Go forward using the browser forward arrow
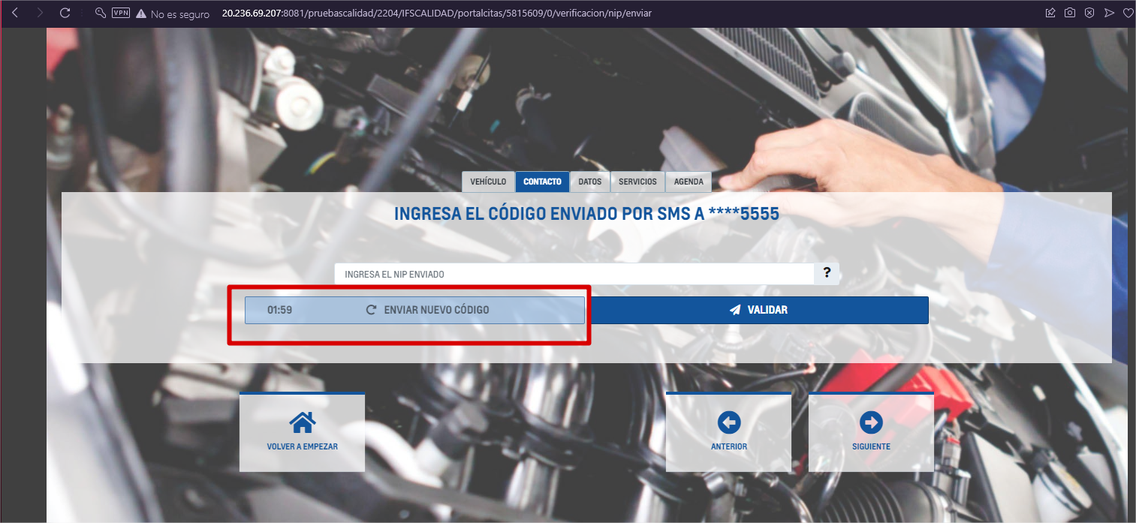 coord(39,13)
